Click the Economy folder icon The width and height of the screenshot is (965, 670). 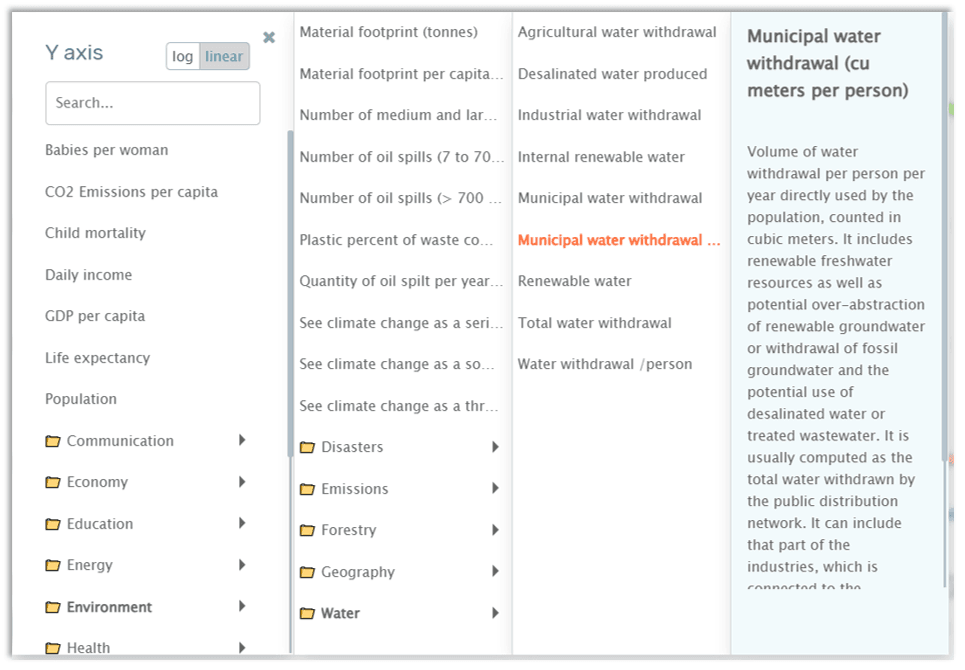[53, 483]
